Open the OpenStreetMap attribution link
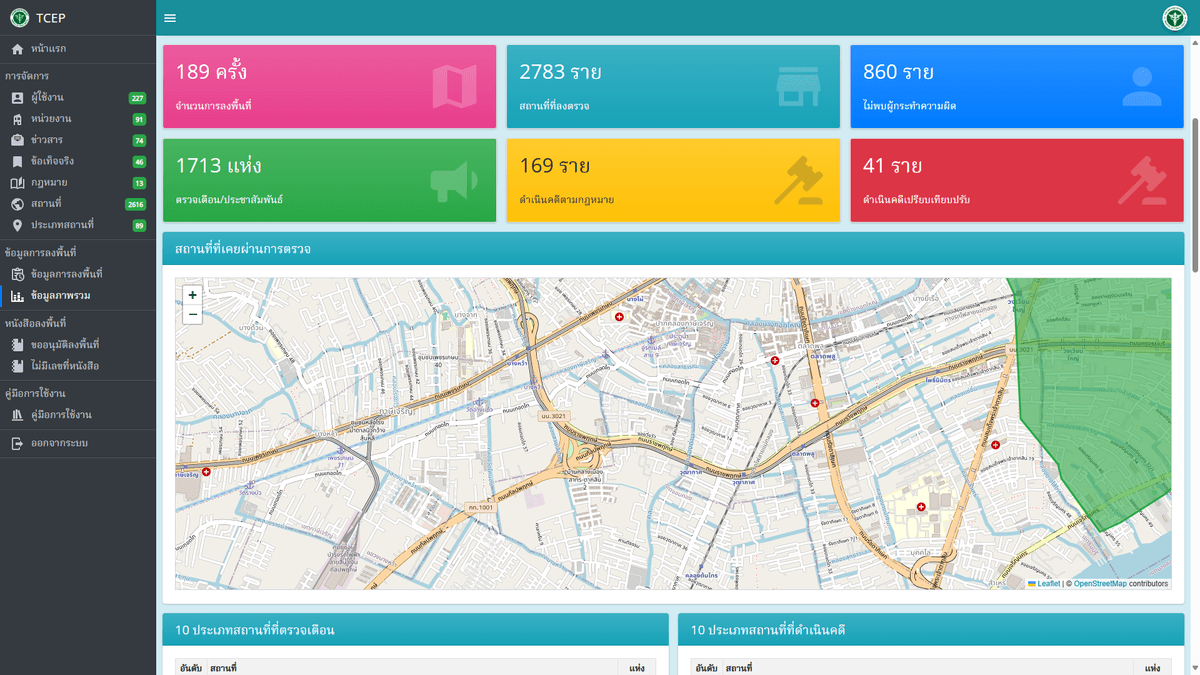 tap(1100, 584)
